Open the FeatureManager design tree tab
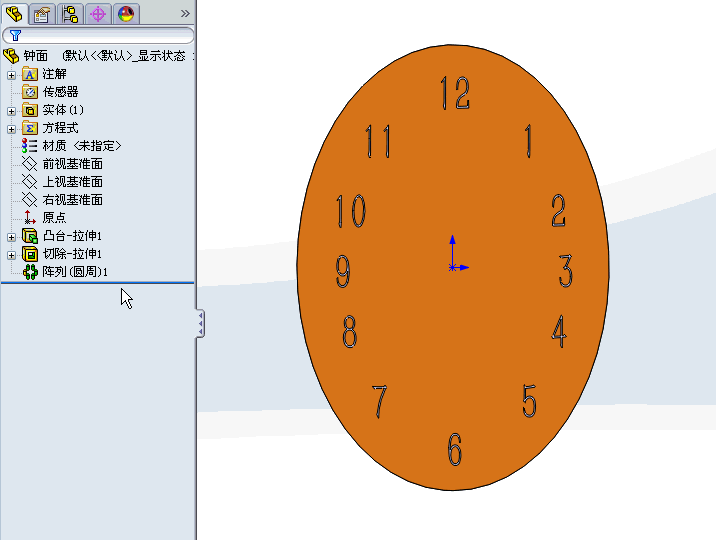Viewport: 716px width, 540px height. (x=14, y=13)
